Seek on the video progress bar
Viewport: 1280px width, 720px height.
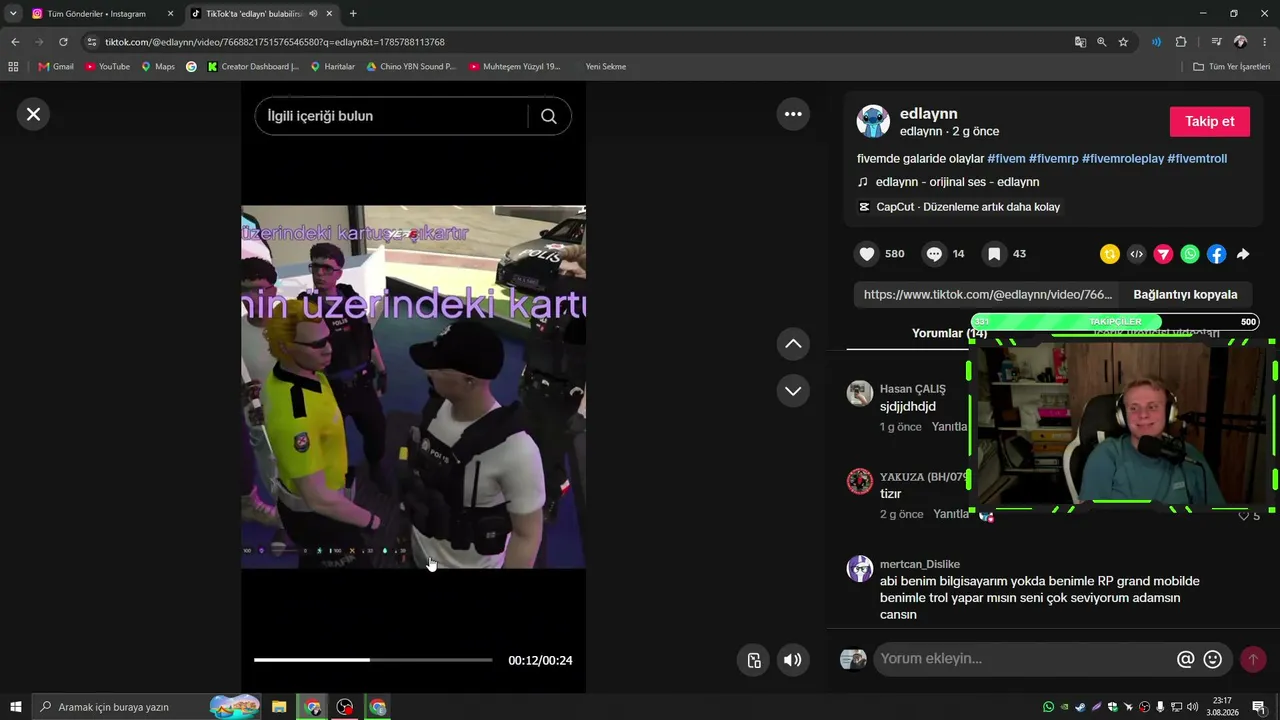(373, 660)
